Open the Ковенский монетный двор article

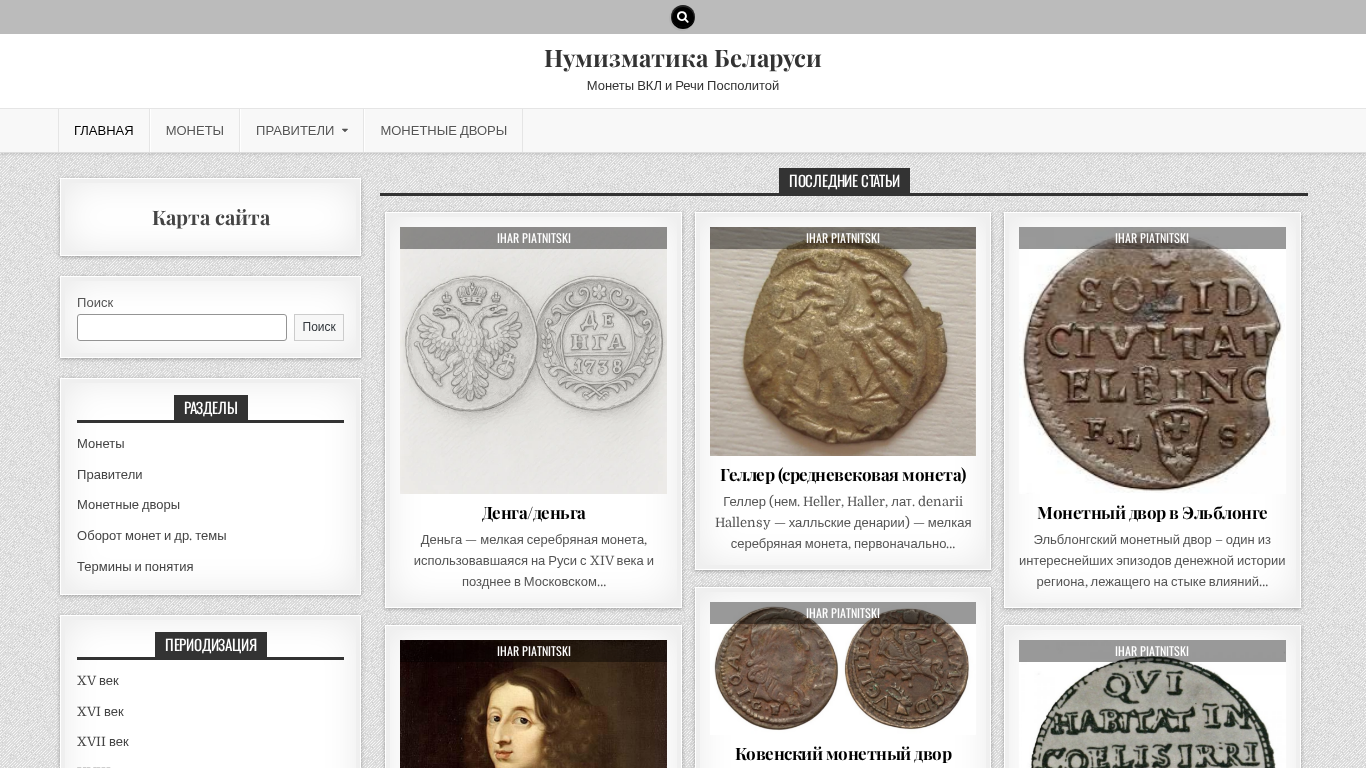click(x=843, y=753)
